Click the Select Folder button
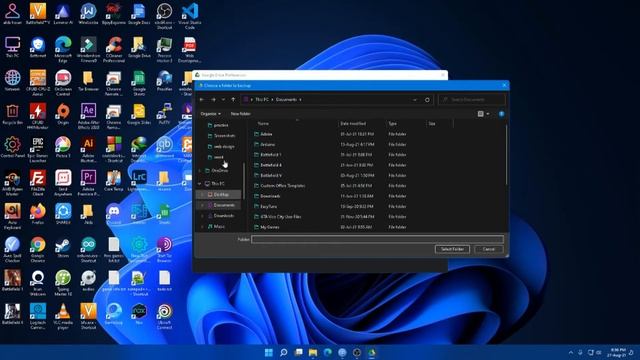640x360 pixels. pos(452,249)
